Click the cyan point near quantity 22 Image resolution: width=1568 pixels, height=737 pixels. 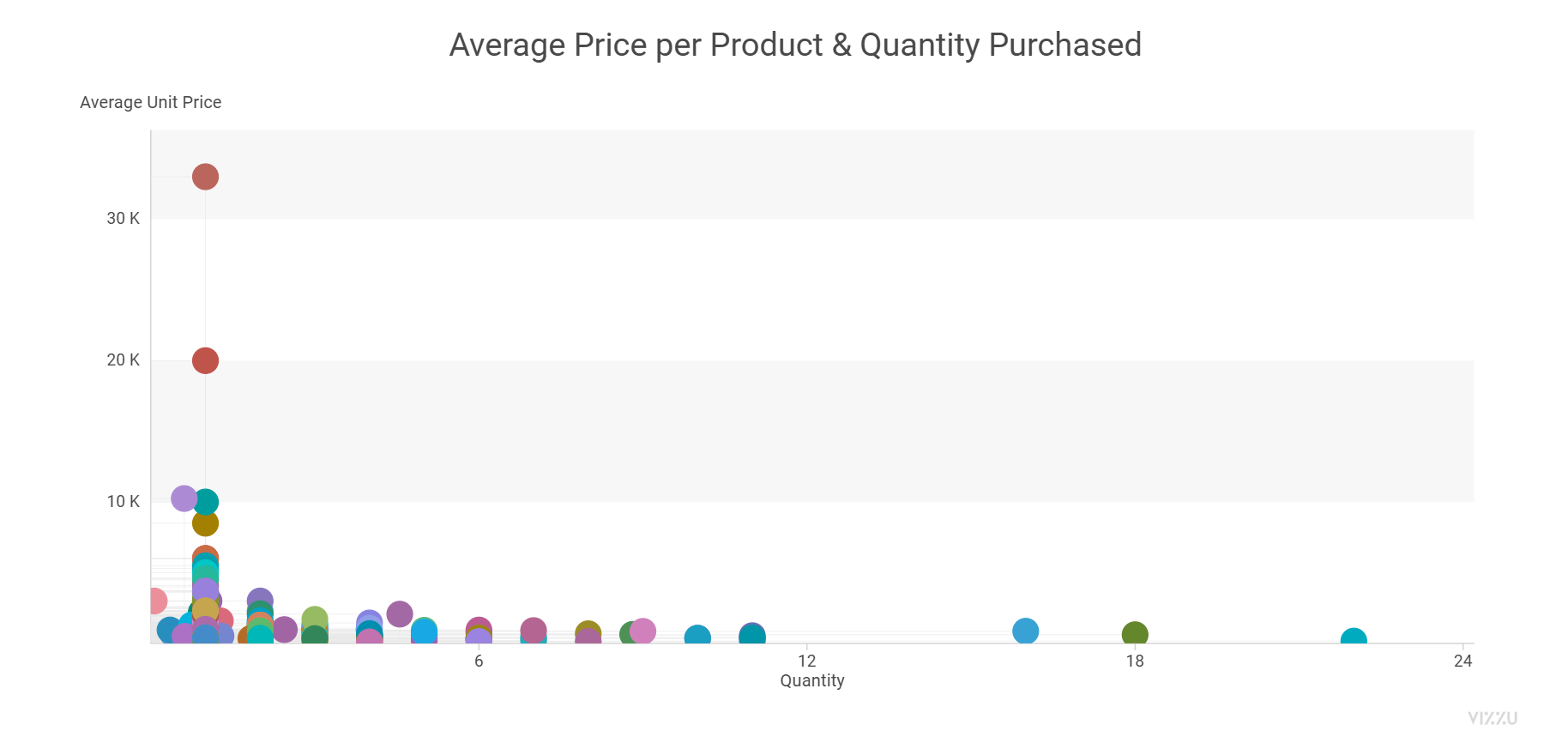pyautogui.click(x=1354, y=639)
